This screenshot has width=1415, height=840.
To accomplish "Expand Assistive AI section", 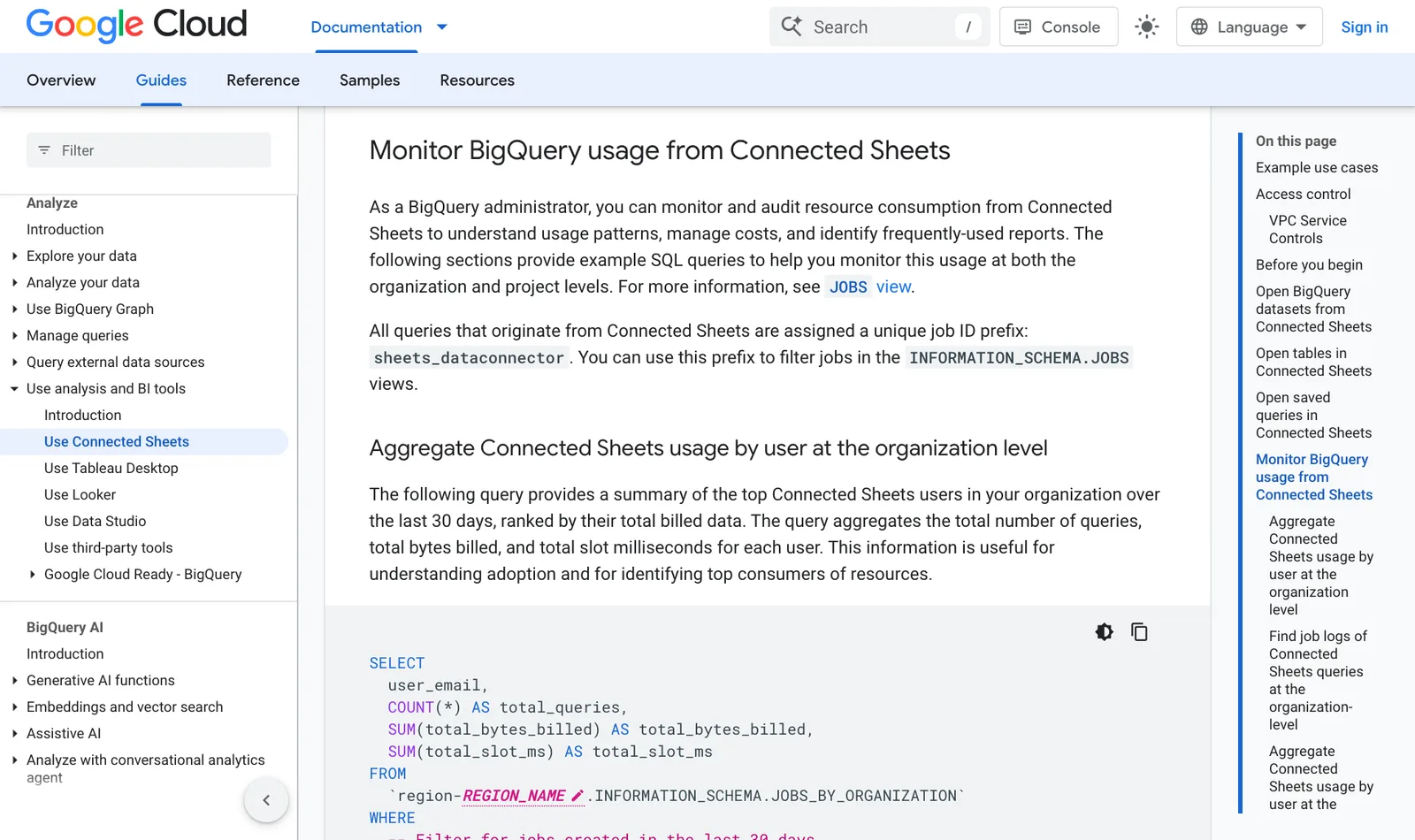I will tap(15, 734).
